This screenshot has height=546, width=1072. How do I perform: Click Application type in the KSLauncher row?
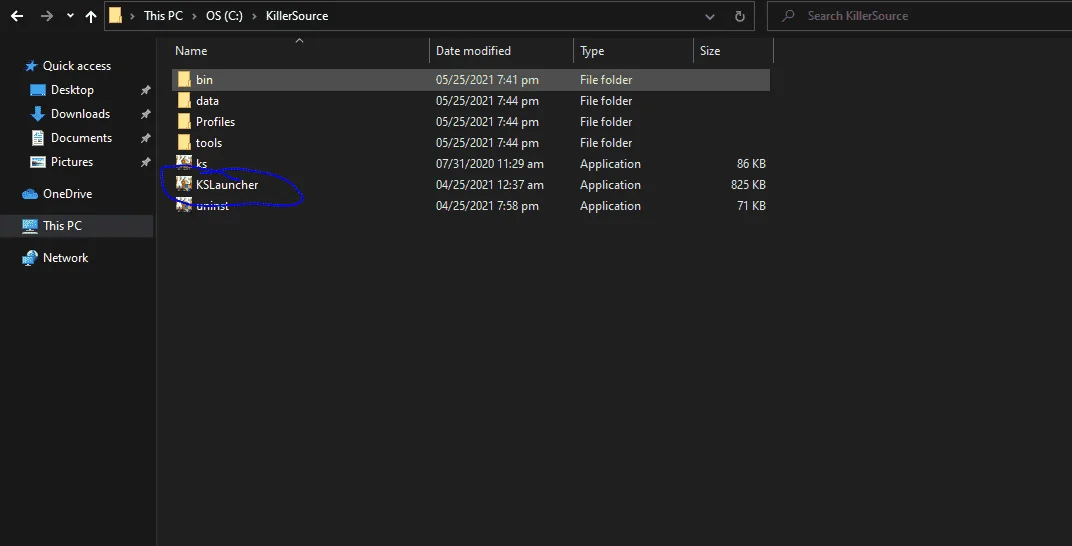click(x=610, y=185)
